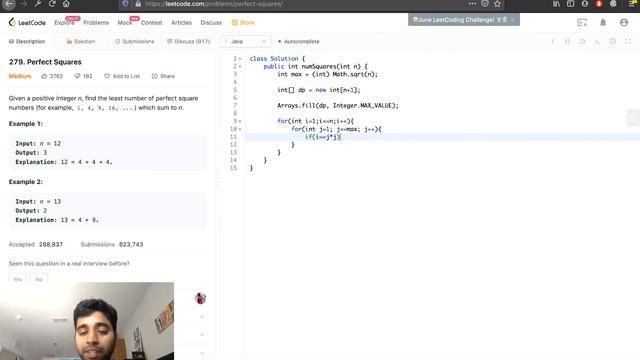Bookmark this page with the star
This screenshot has height=360, width=640.
(497, 4)
